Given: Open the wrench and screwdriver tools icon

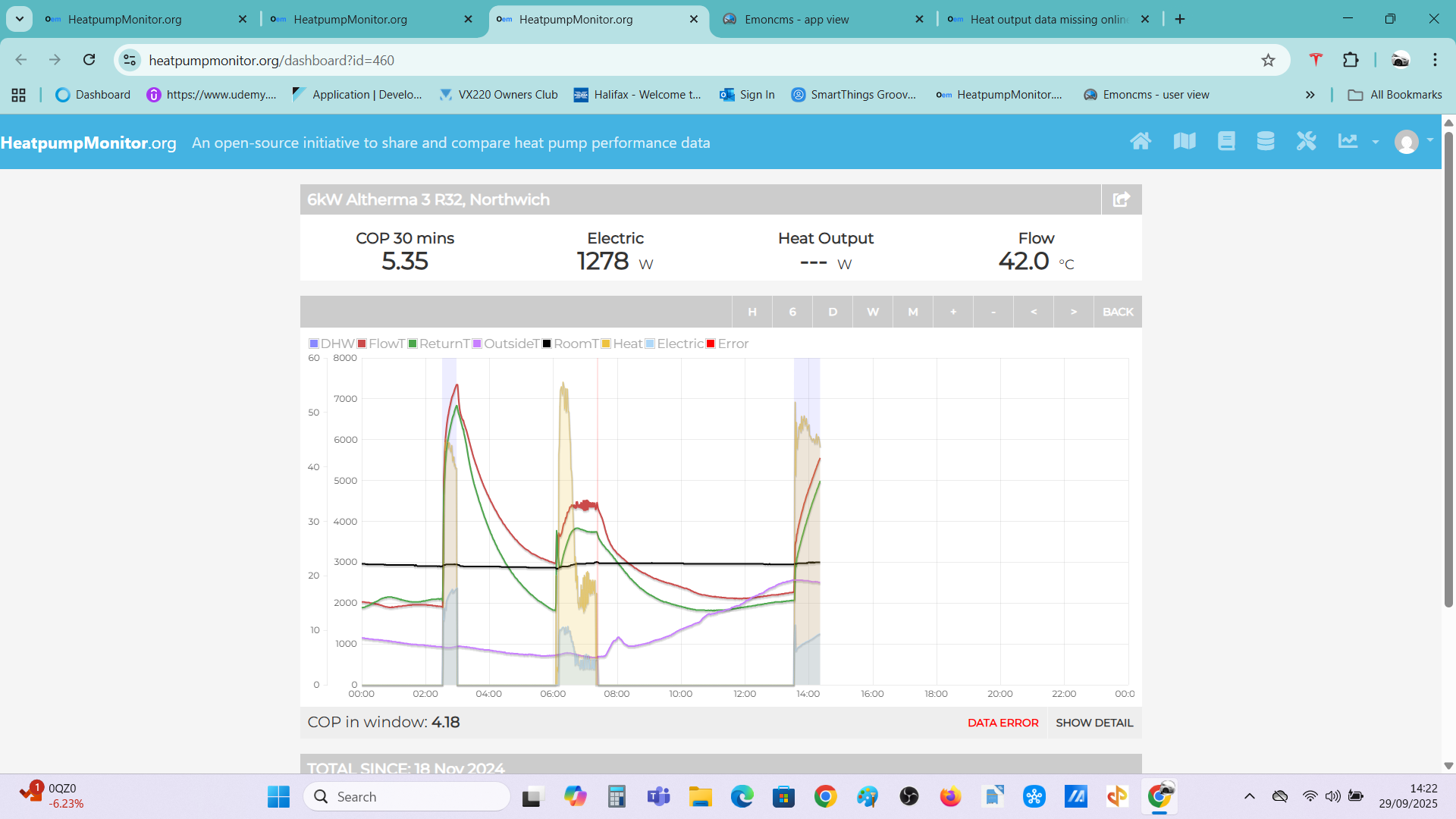Looking at the screenshot, I should pos(1306,141).
